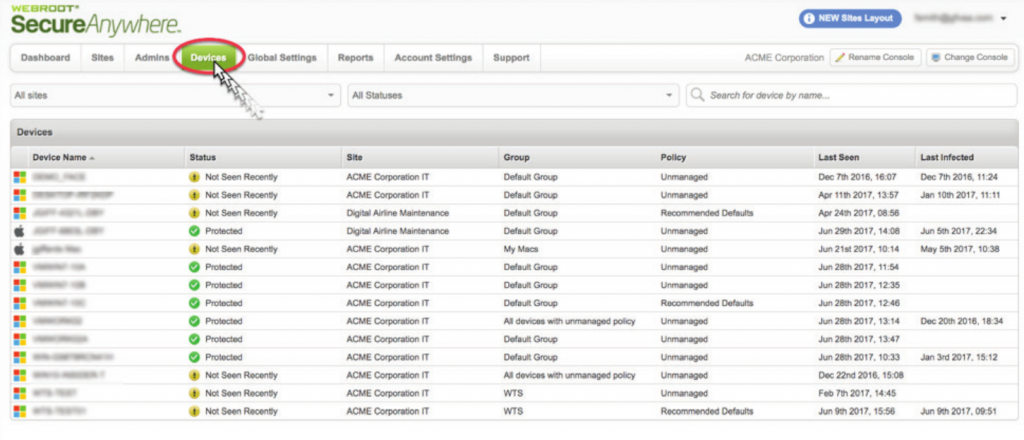
Task: Click green Protected checkmark for device seen Jun 28th 10:33
Action: tap(194, 357)
